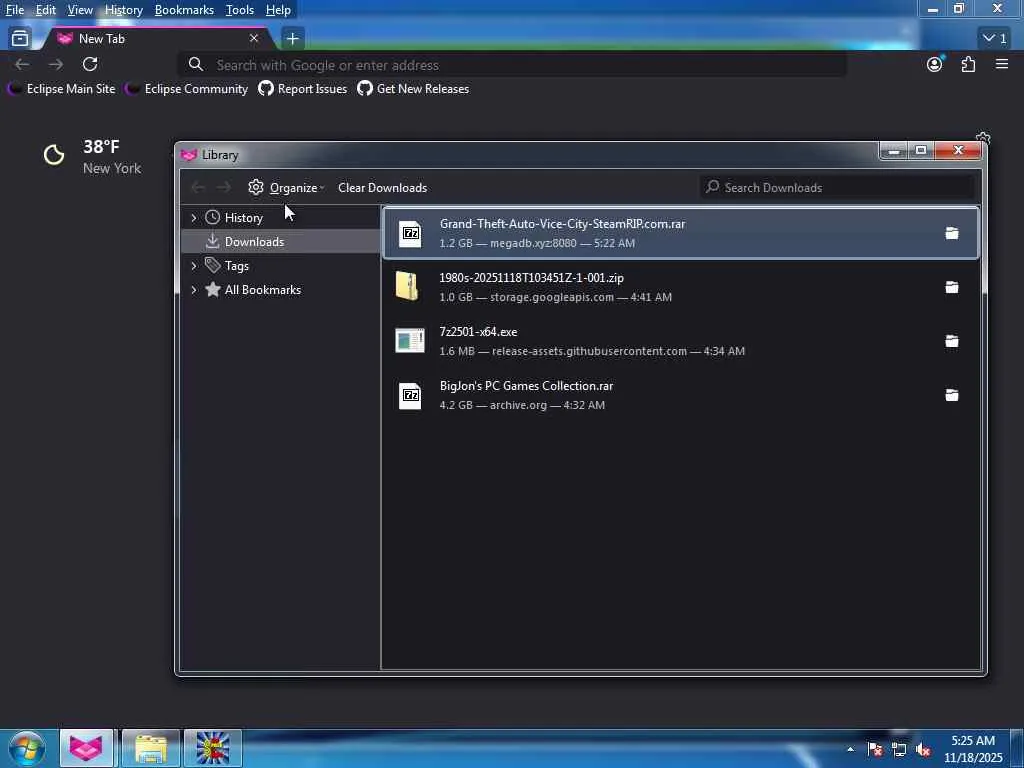Click the 7z2501-x64.exe file icon

click(x=409, y=341)
